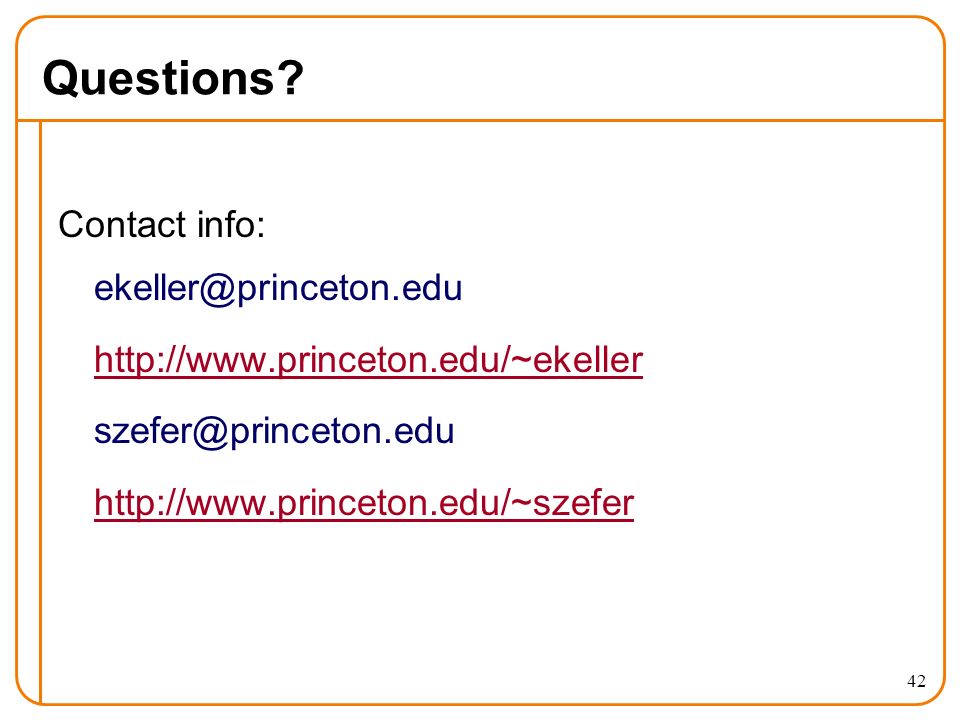The width and height of the screenshot is (960, 720).
Task: Click the orange vertical line beside content
Action: click(x=40, y=411)
